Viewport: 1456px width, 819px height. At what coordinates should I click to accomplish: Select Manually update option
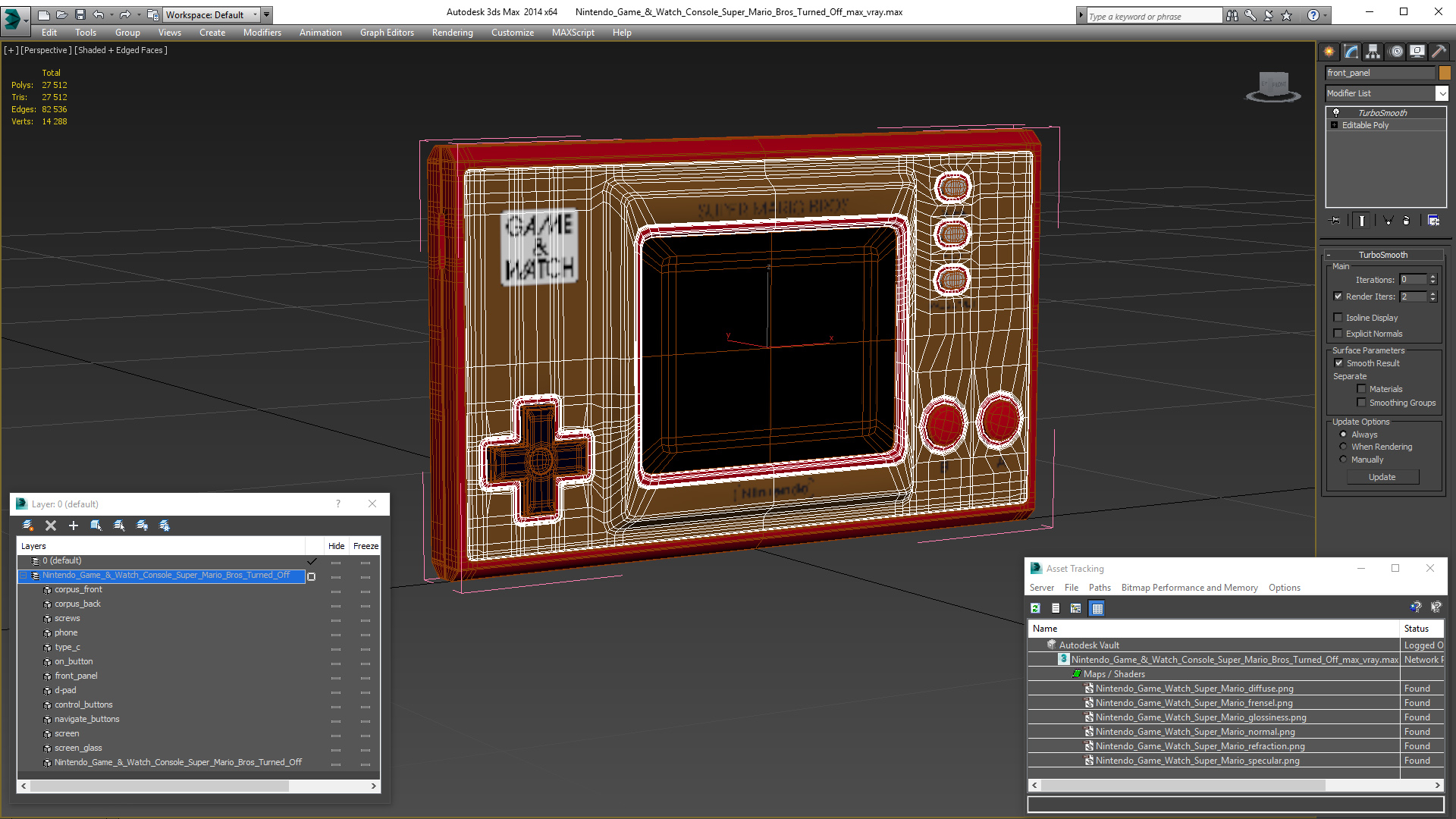pyautogui.click(x=1344, y=460)
